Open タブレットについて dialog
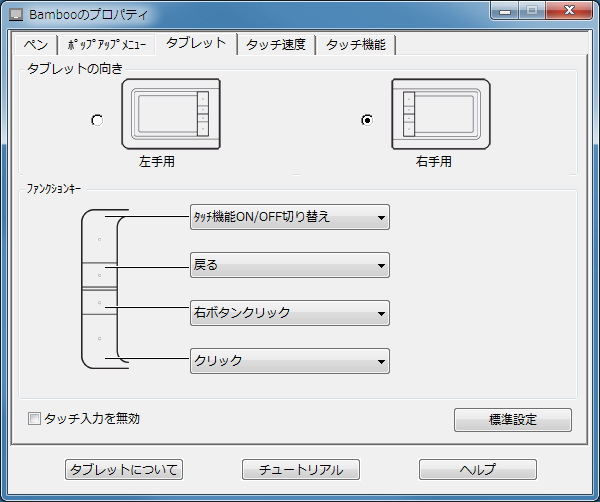Image resolution: width=600 pixels, height=502 pixels. coord(124,469)
